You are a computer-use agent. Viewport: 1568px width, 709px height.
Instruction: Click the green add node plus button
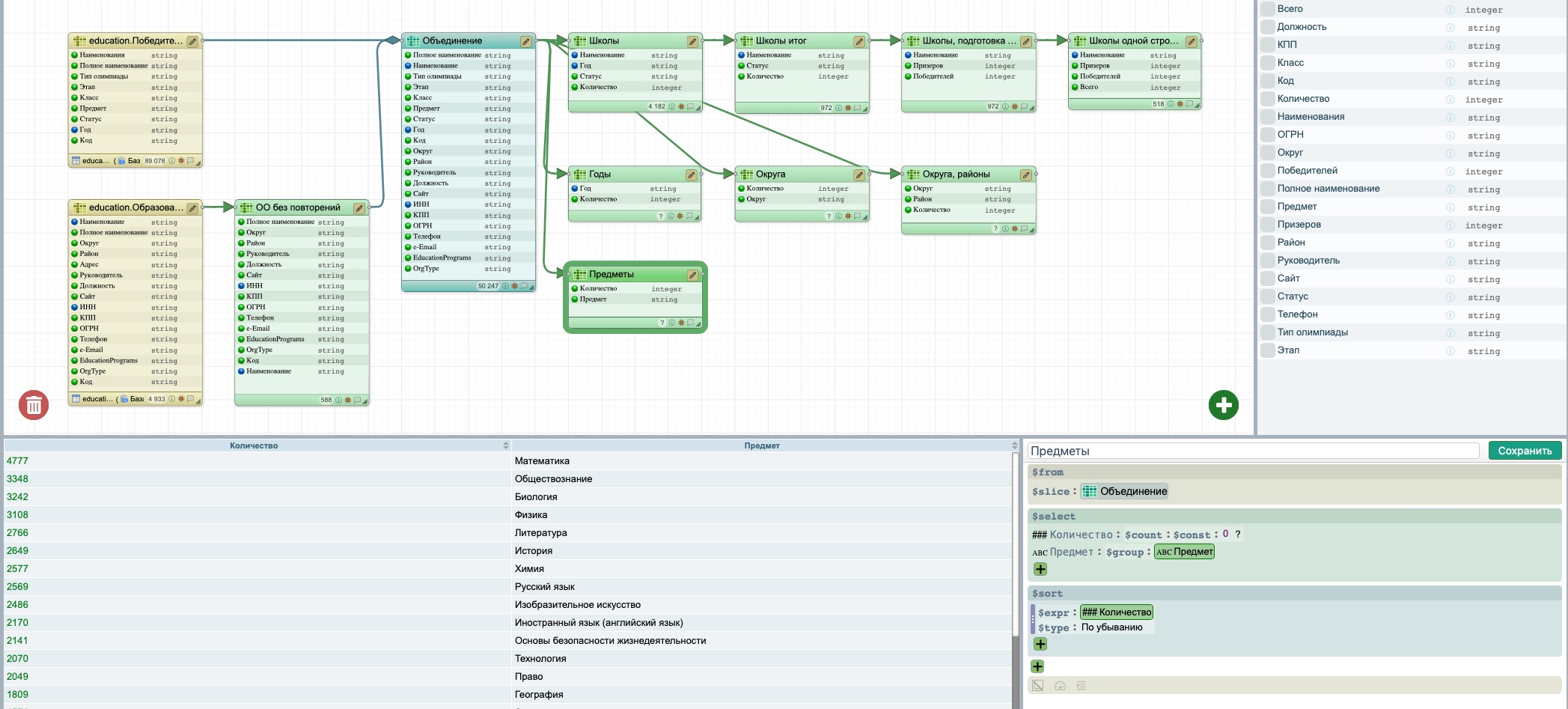coord(1223,405)
